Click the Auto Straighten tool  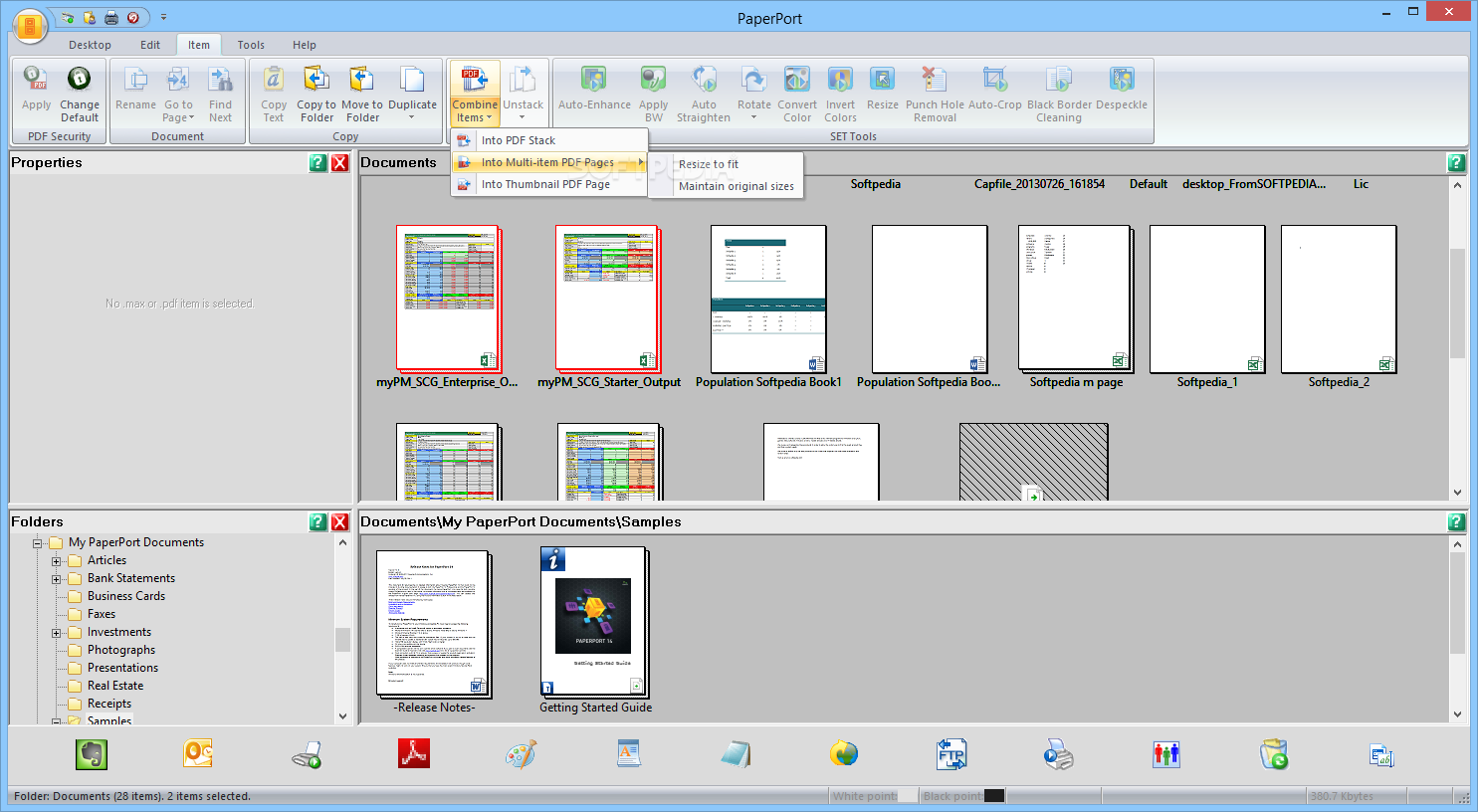pos(704,94)
